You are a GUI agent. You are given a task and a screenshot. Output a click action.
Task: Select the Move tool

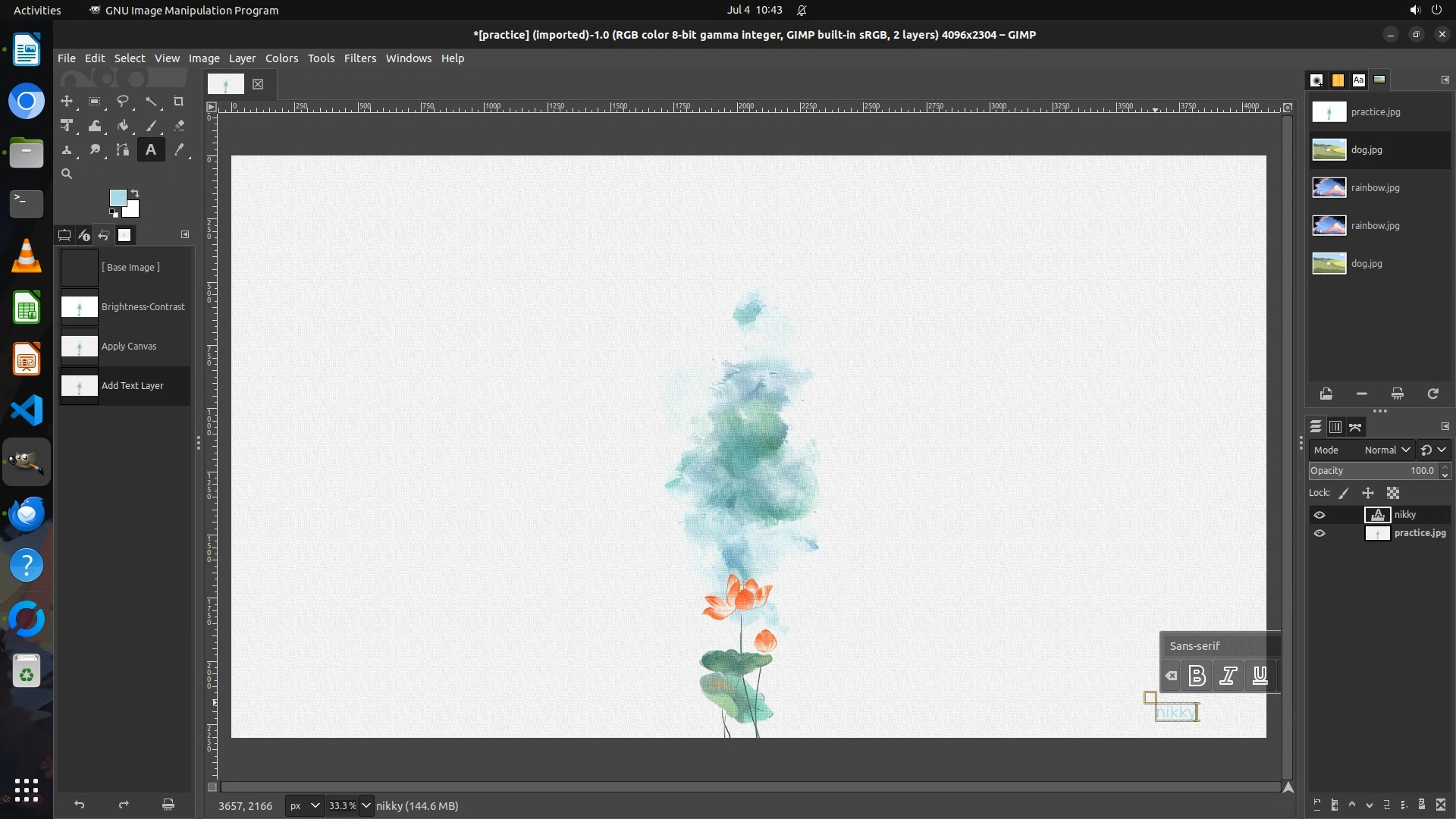pyautogui.click(x=67, y=101)
